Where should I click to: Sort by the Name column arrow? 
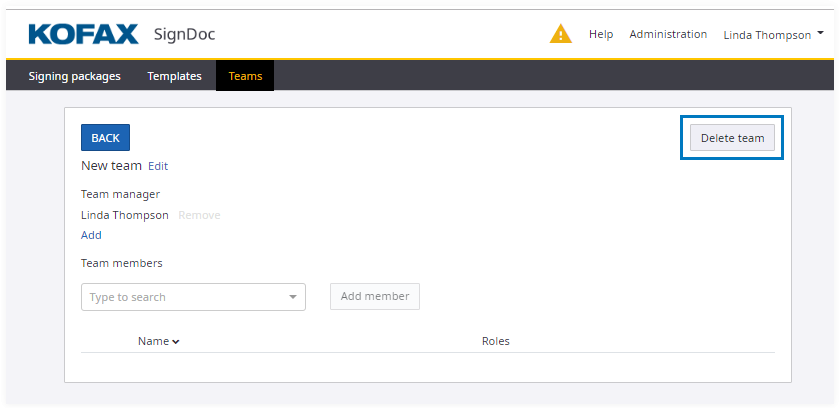pyautogui.click(x=176, y=342)
